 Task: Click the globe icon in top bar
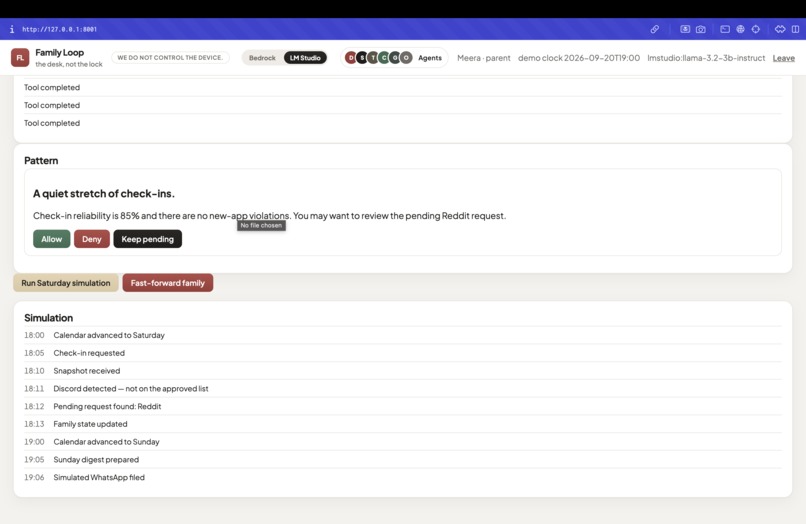point(740,29)
